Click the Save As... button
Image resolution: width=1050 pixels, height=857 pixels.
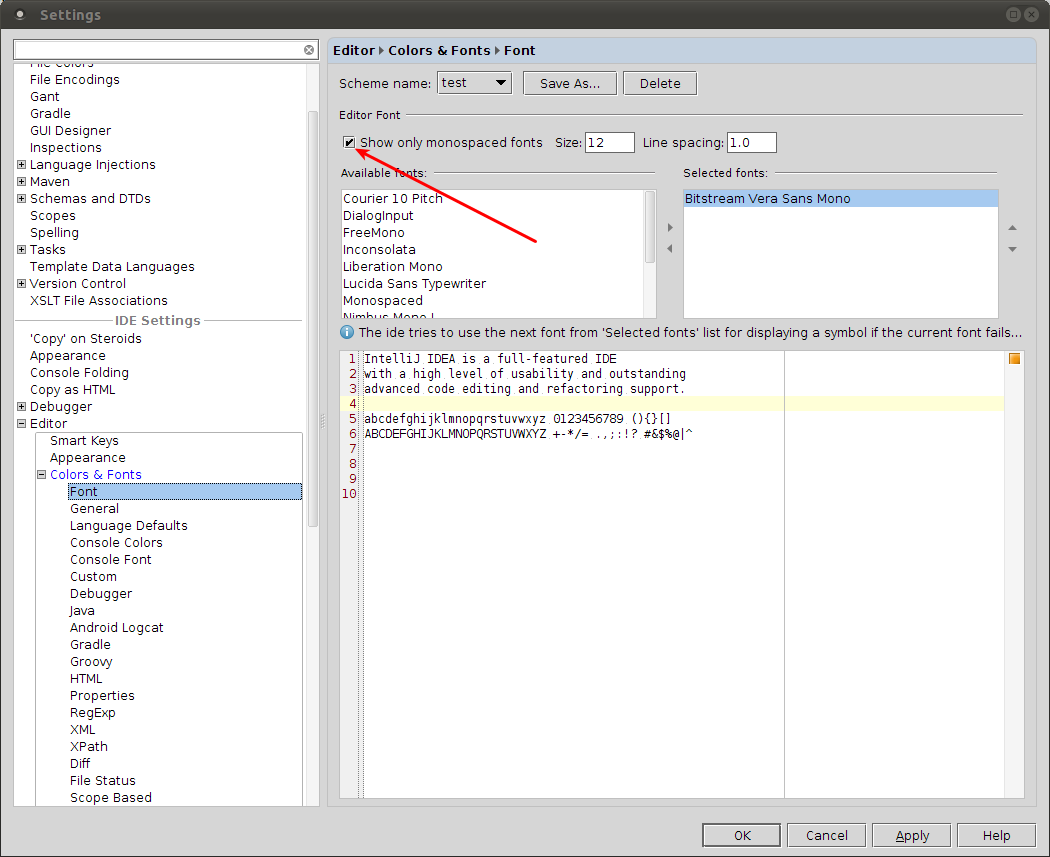tap(570, 84)
